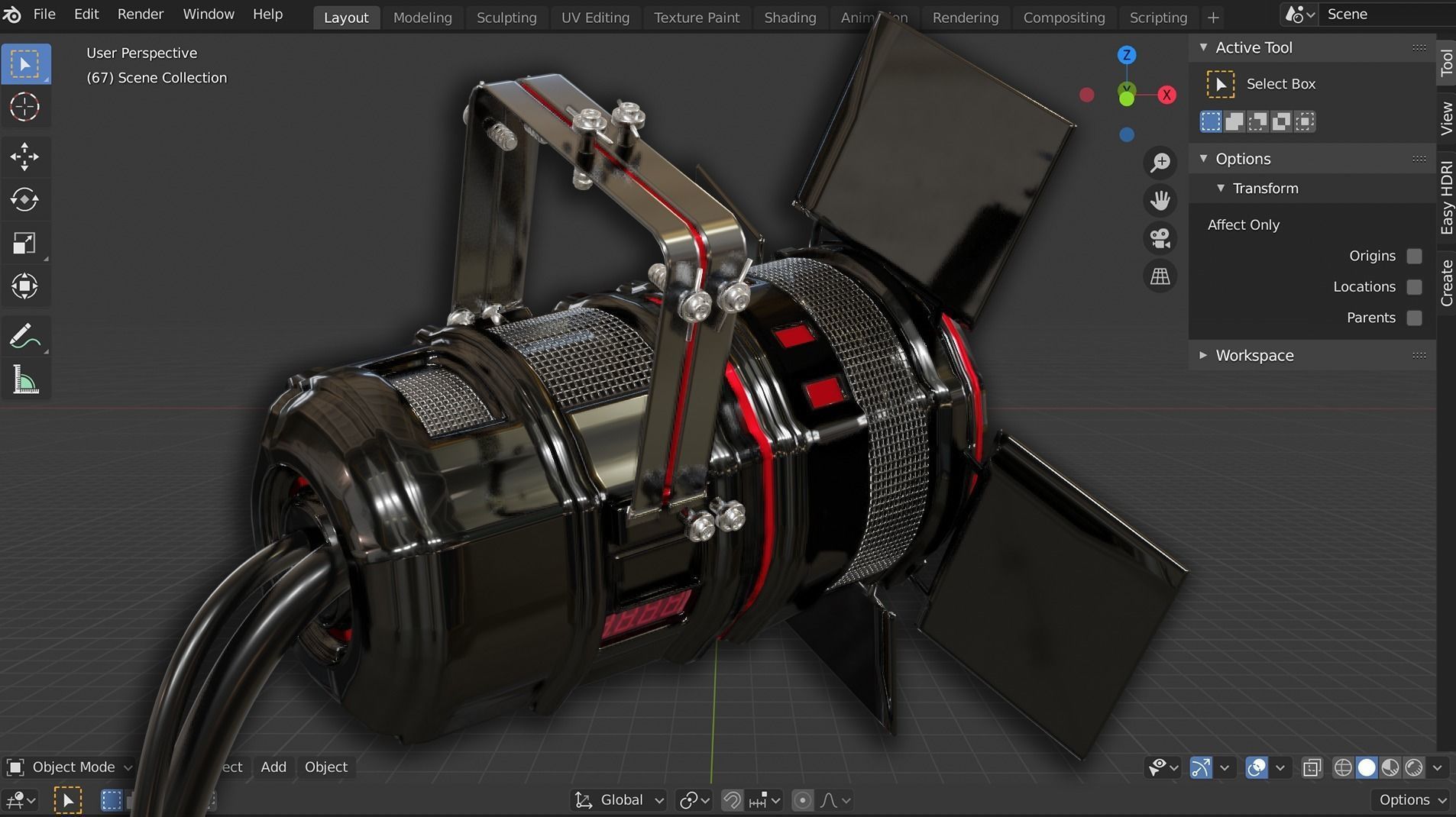Set selection mode to Subtract
Screen dimensions: 1456x817
click(1258, 121)
